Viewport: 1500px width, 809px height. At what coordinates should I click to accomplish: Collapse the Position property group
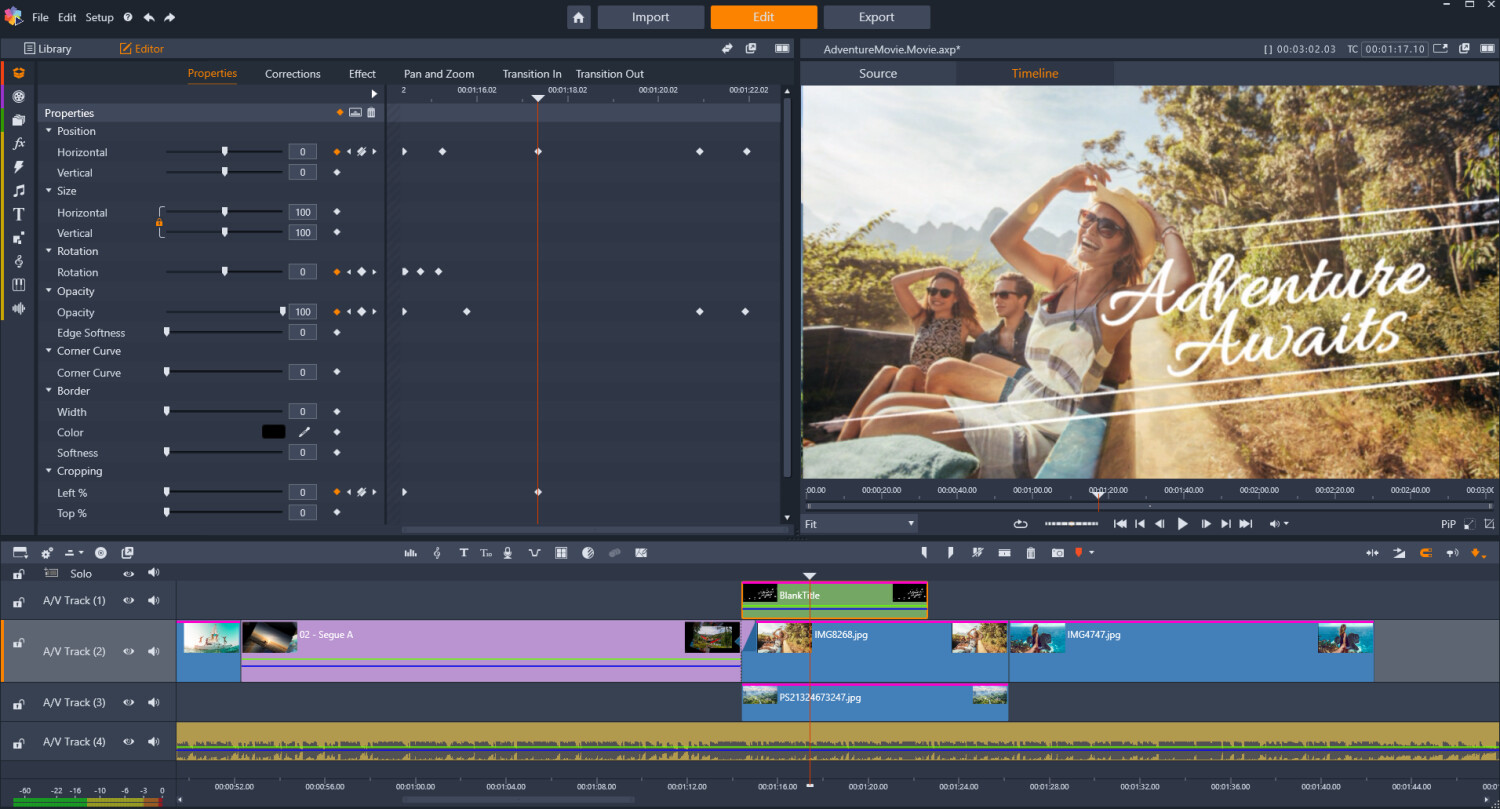(x=49, y=131)
